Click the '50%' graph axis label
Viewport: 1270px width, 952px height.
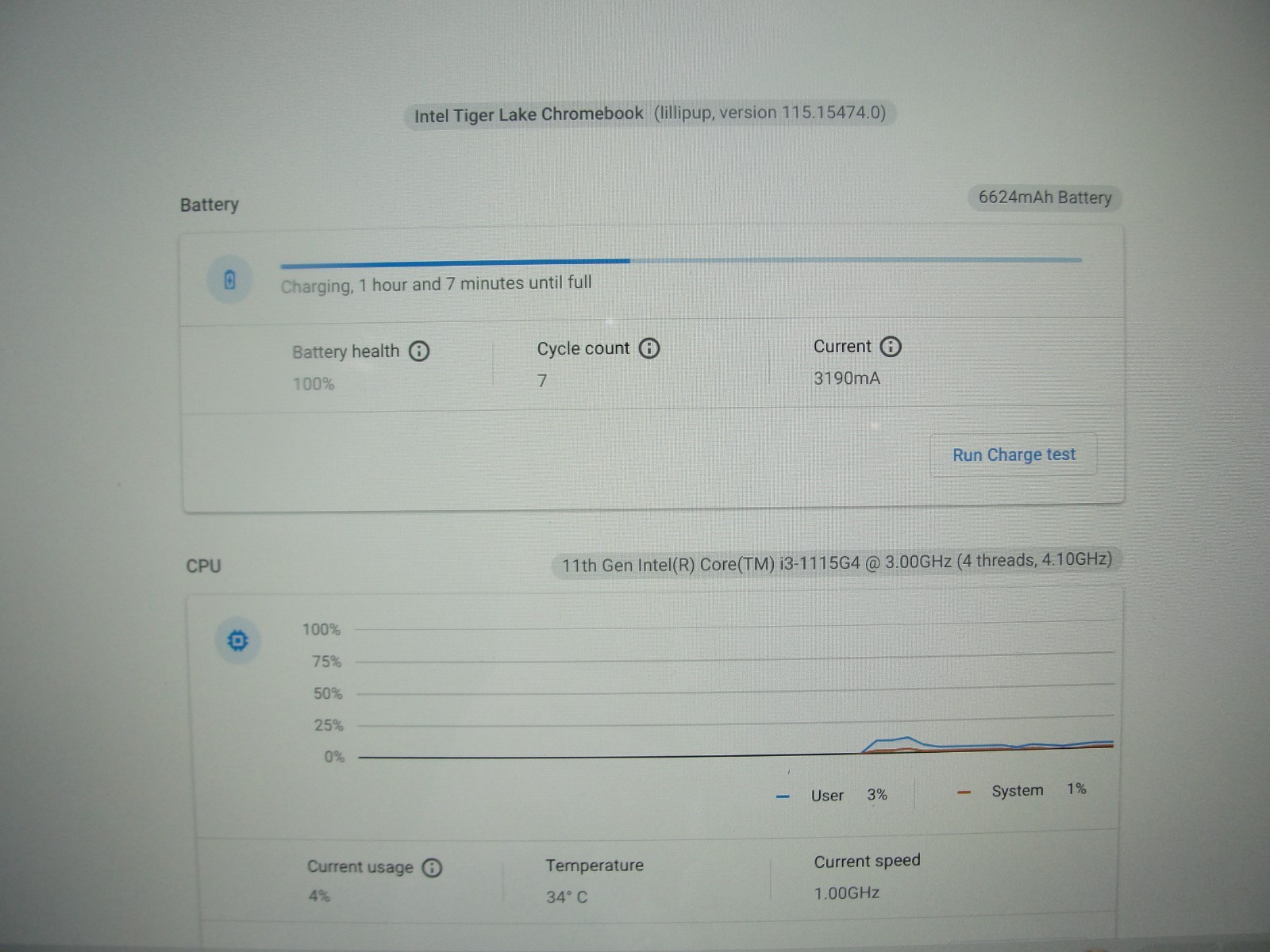pyautogui.click(x=328, y=693)
